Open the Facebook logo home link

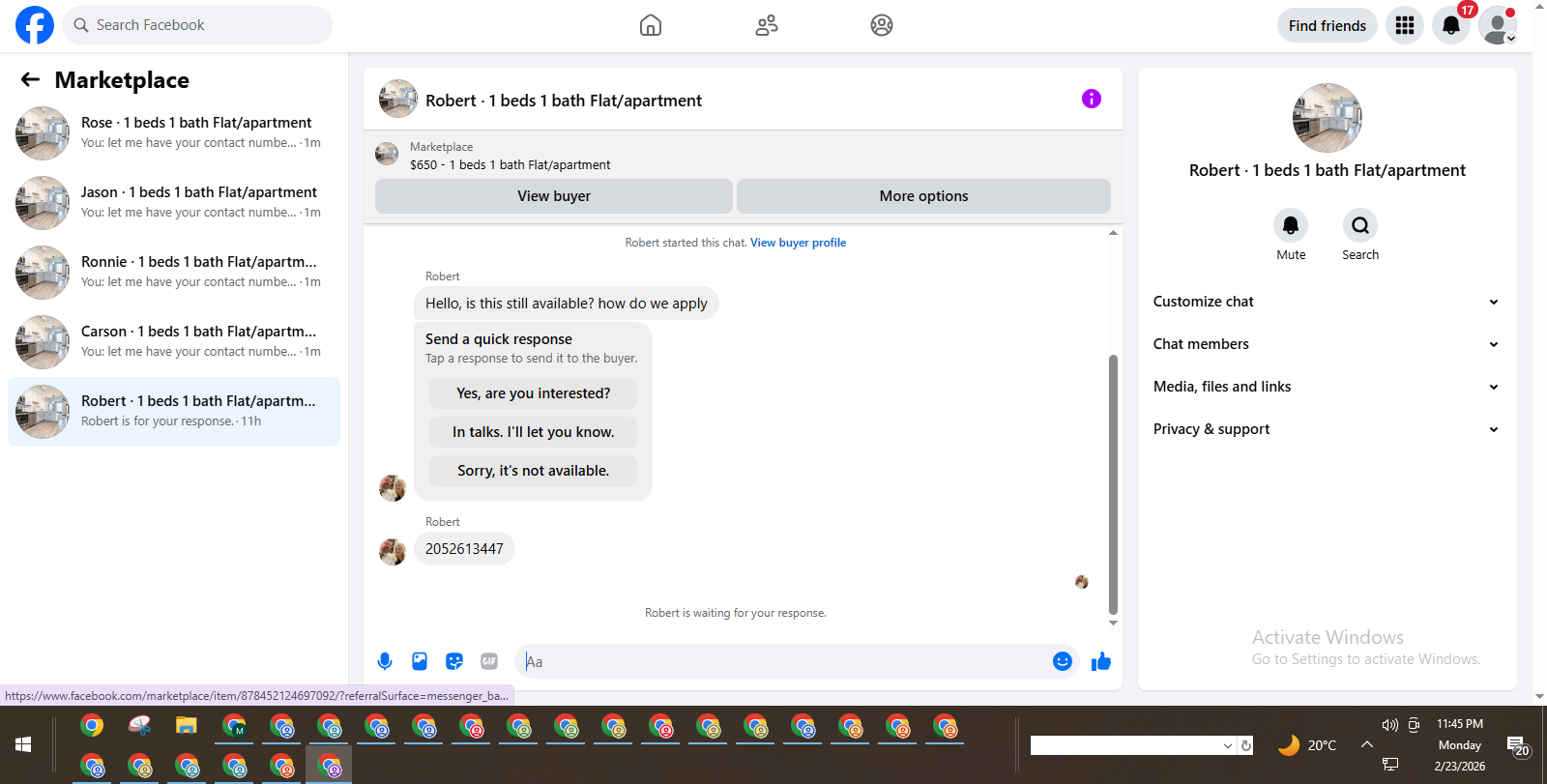(x=35, y=25)
